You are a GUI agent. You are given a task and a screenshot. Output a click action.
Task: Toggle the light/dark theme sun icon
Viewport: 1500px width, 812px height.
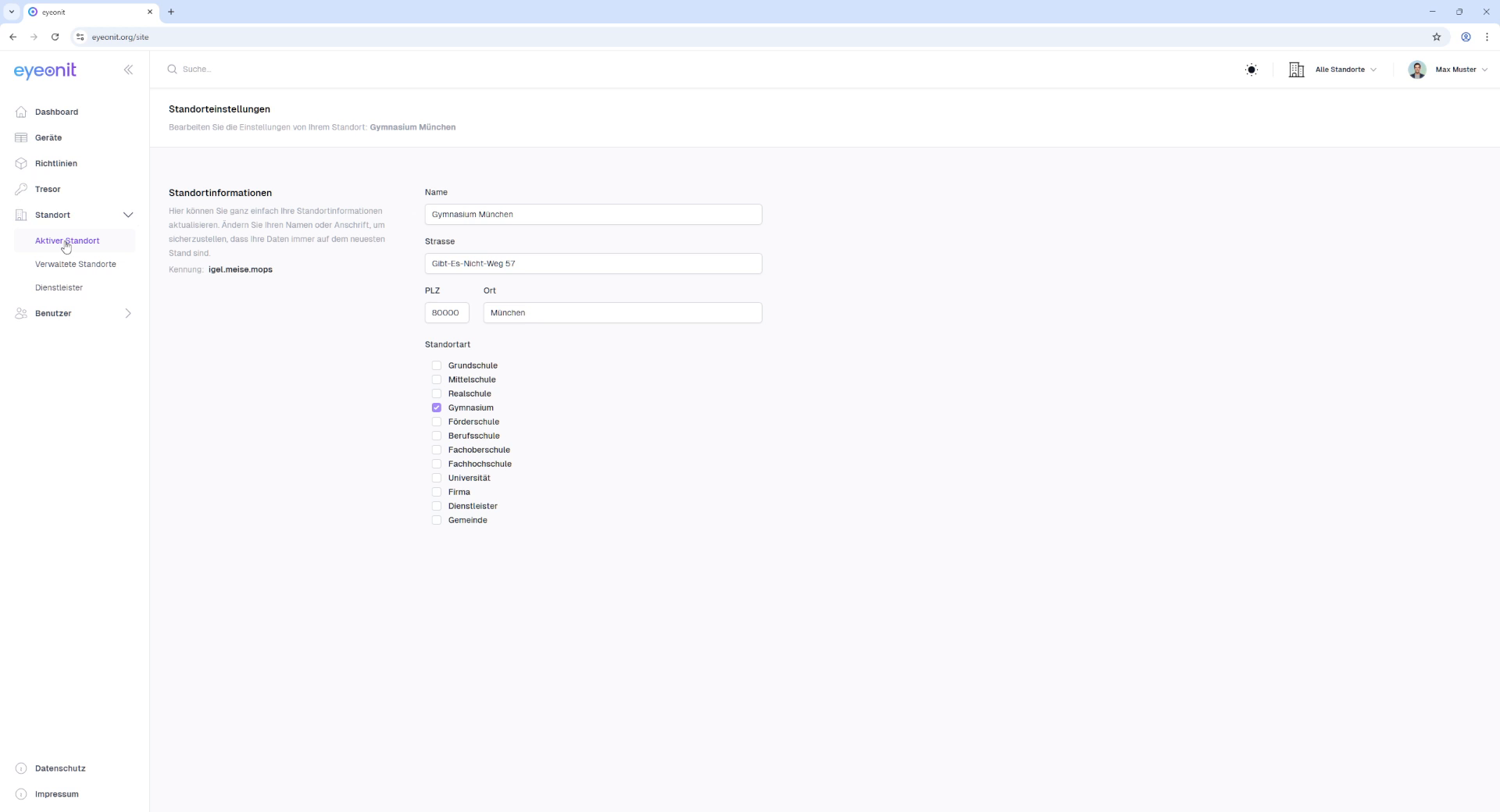[x=1252, y=70]
